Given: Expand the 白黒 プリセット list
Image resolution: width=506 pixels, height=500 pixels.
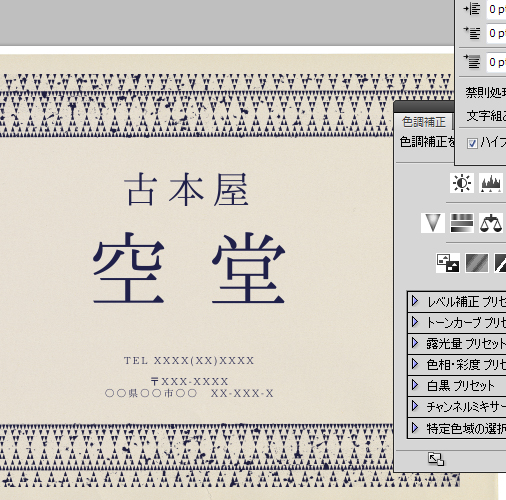Looking at the screenshot, I should click(x=415, y=385).
